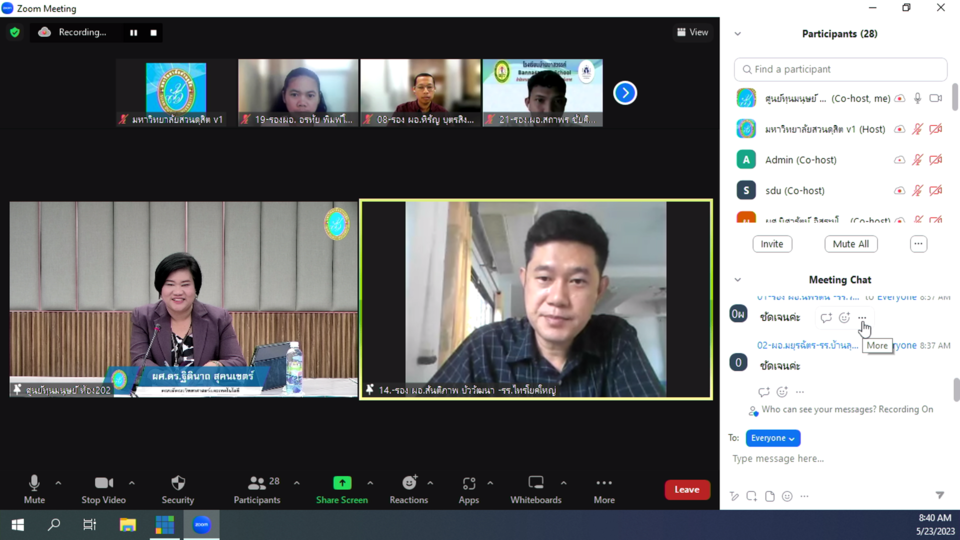Open three-dot menu under last chat message
960x540 pixels.
pyautogui.click(x=800, y=392)
